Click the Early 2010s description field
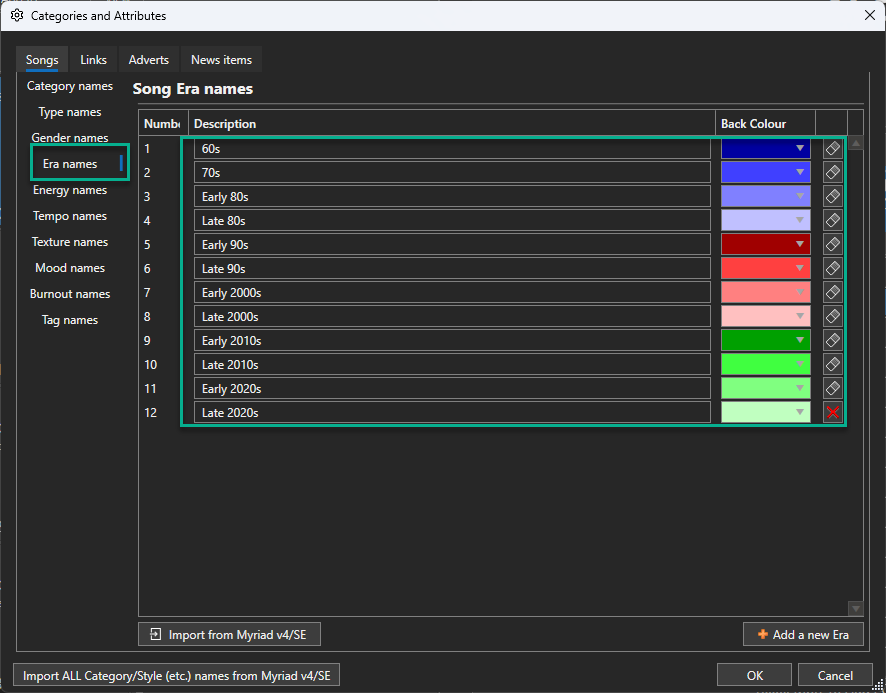Screen dimensions: 886x693 coord(452,340)
